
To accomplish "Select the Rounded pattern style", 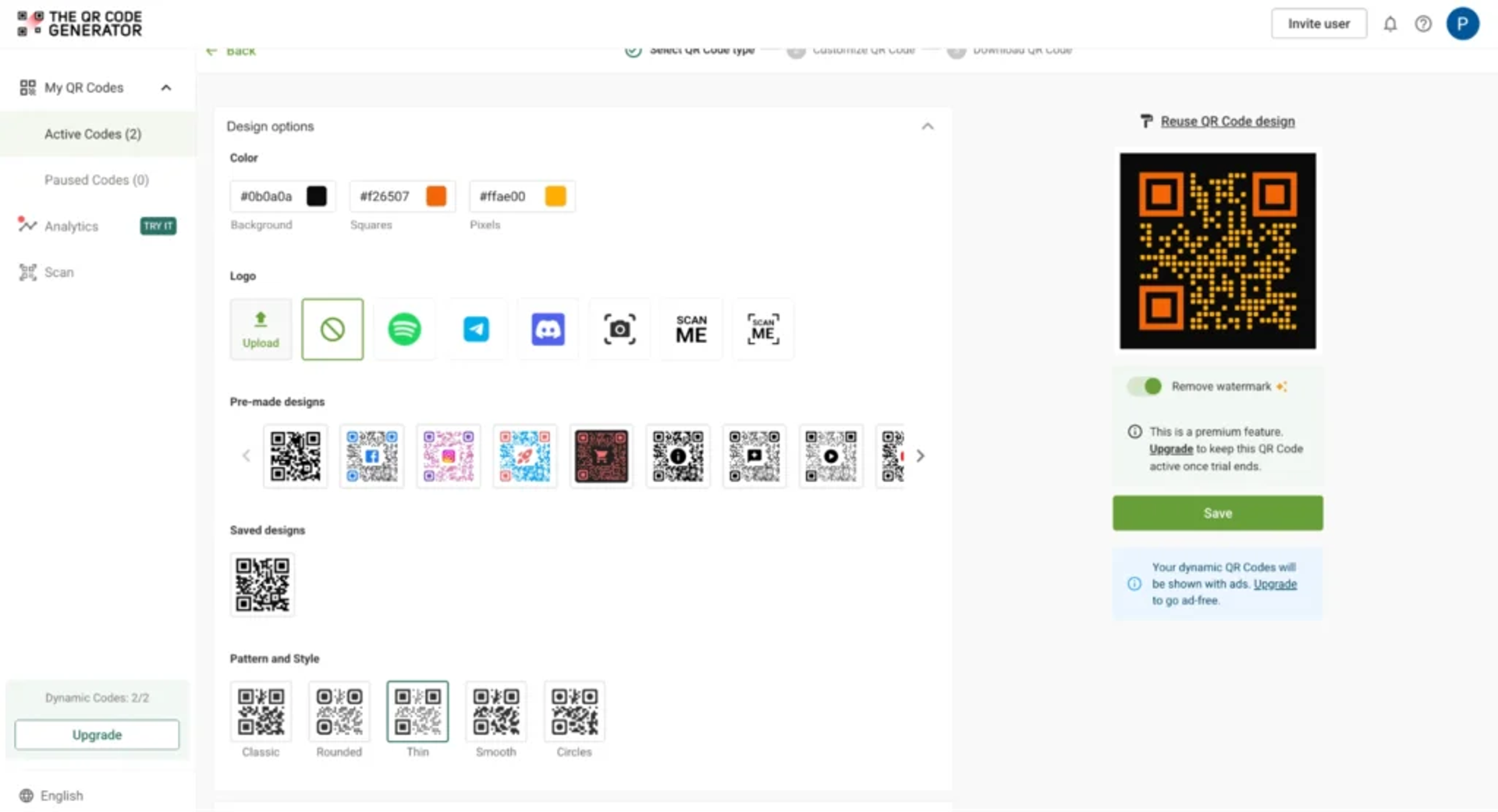I will coord(339,711).
